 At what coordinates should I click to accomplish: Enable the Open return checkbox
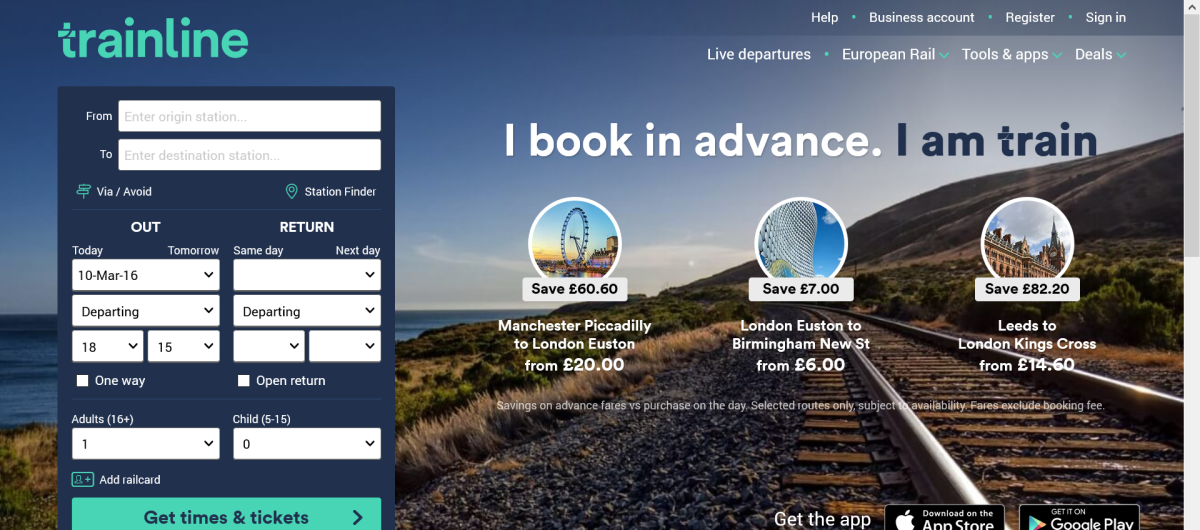tap(243, 381)
